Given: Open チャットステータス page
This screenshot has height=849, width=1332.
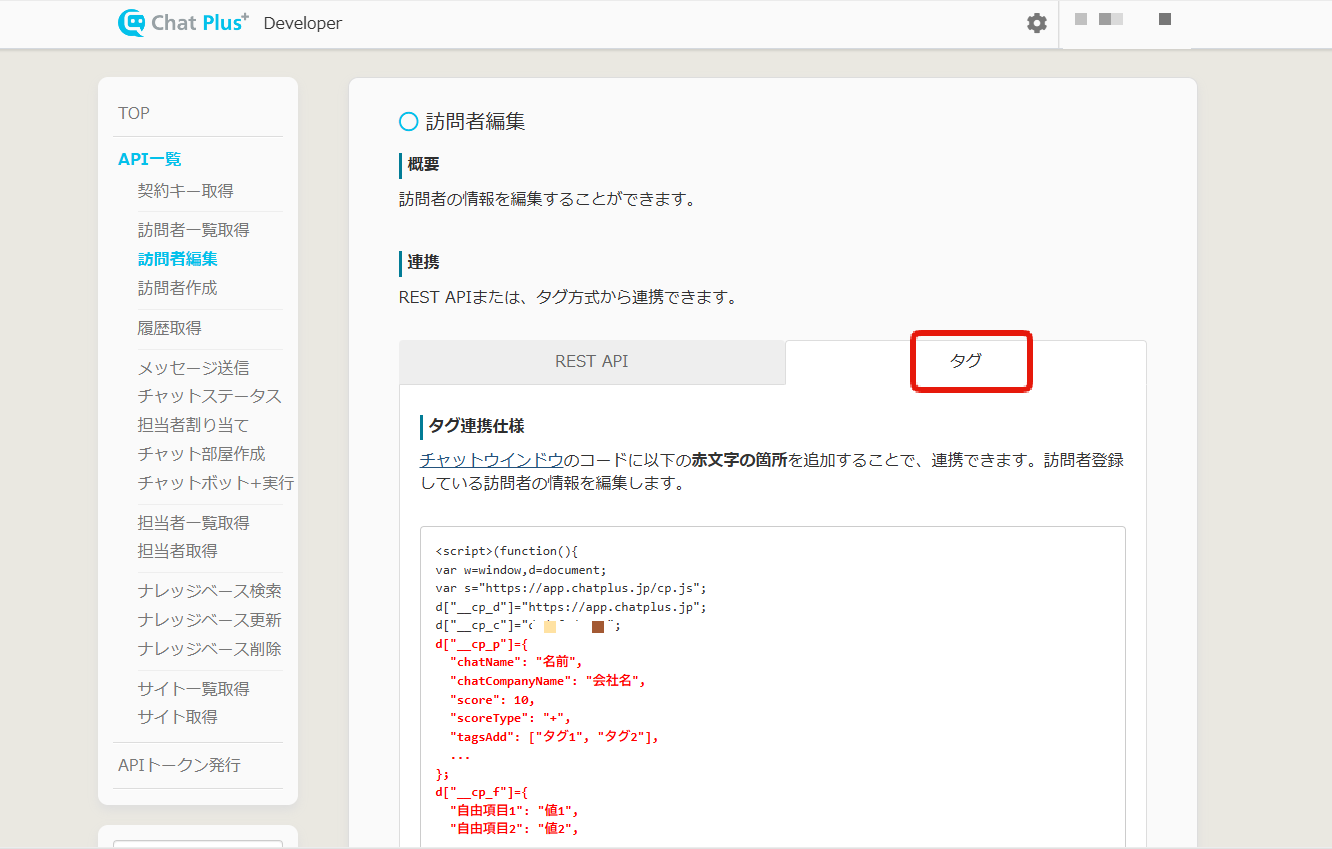Looking at the screenshot, I should [x=209, y=396].
